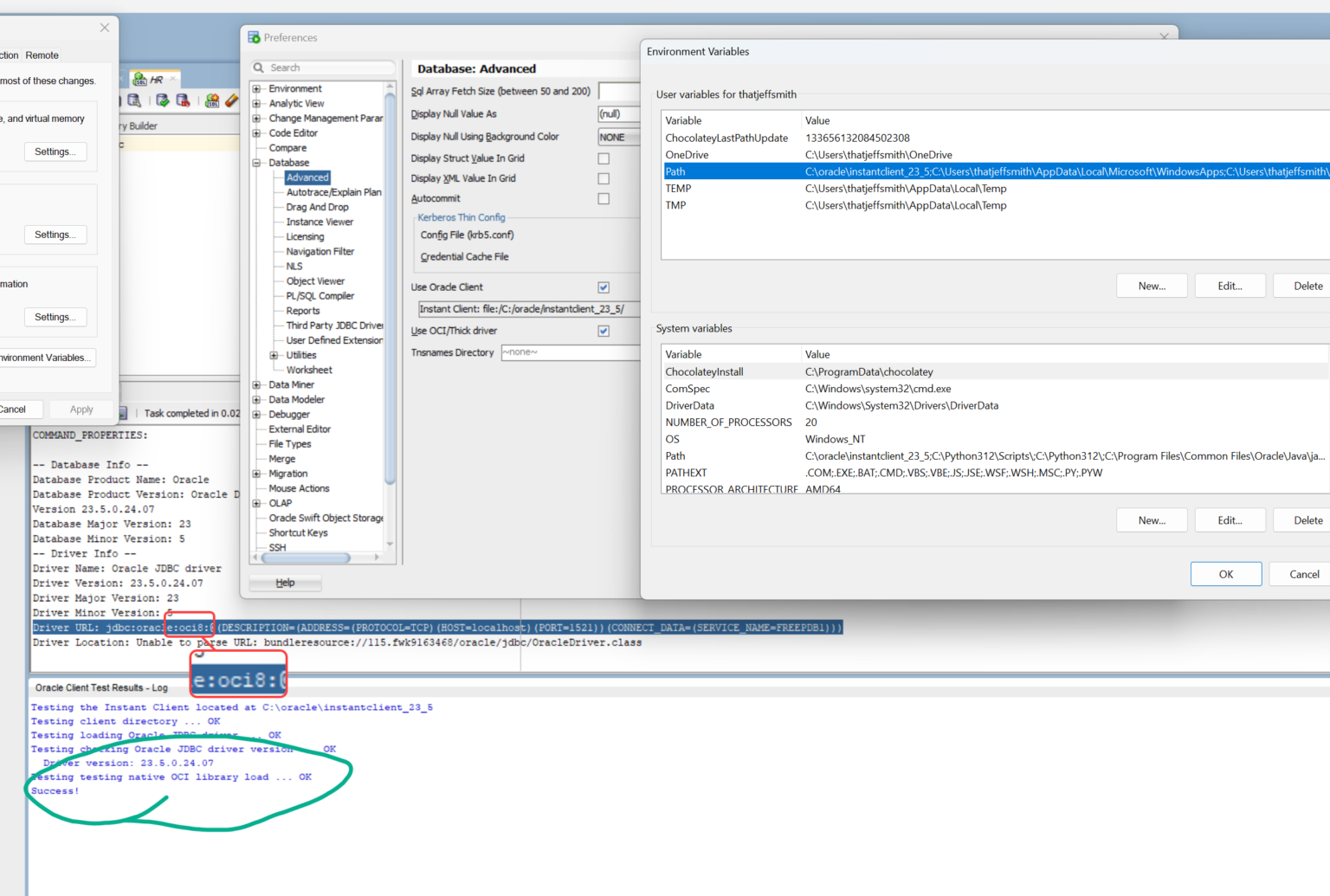Click the Display Null Value As field
Viewport: 1330px width, 896px height.
[x=619, y=113]
